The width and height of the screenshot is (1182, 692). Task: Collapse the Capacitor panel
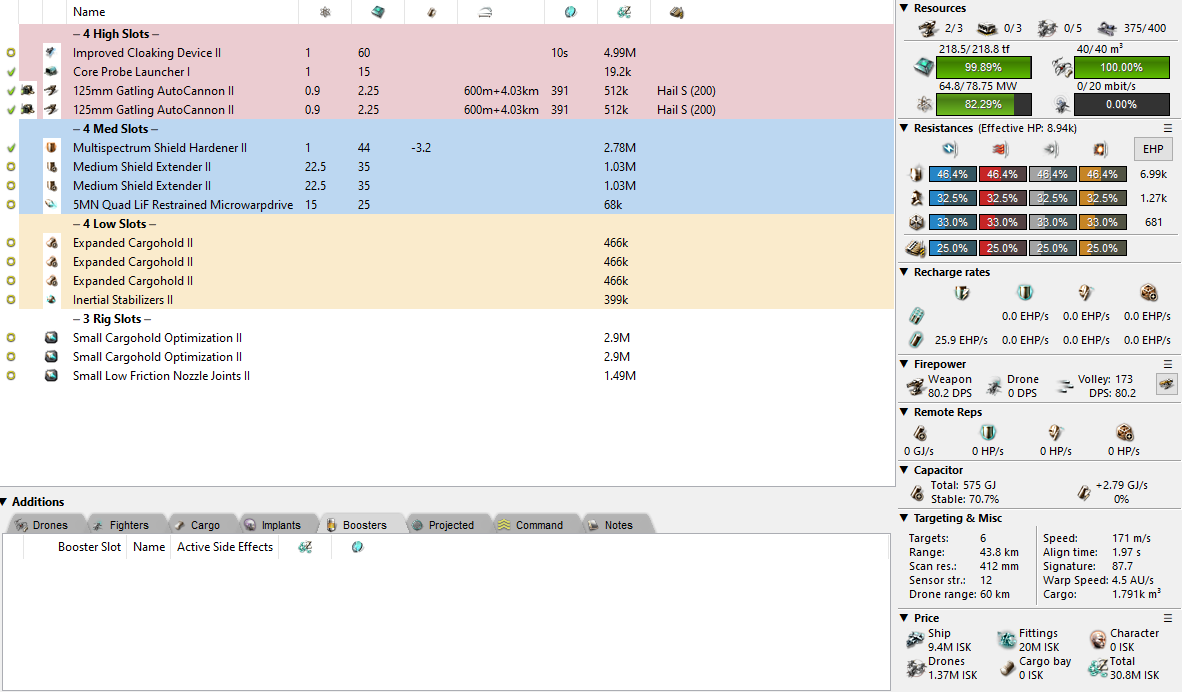[905, 470]
